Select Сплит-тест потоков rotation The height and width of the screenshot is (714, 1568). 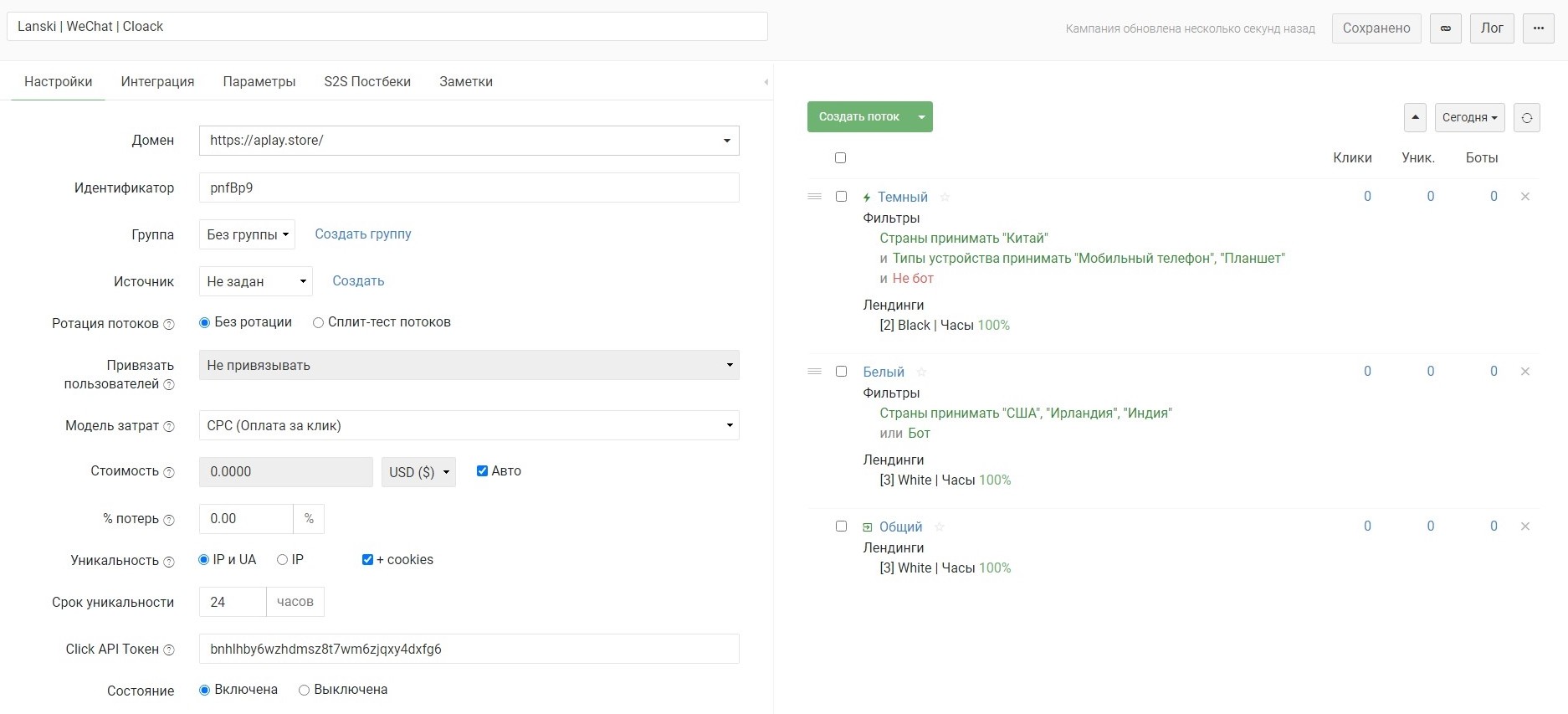(x=318, y=323)
